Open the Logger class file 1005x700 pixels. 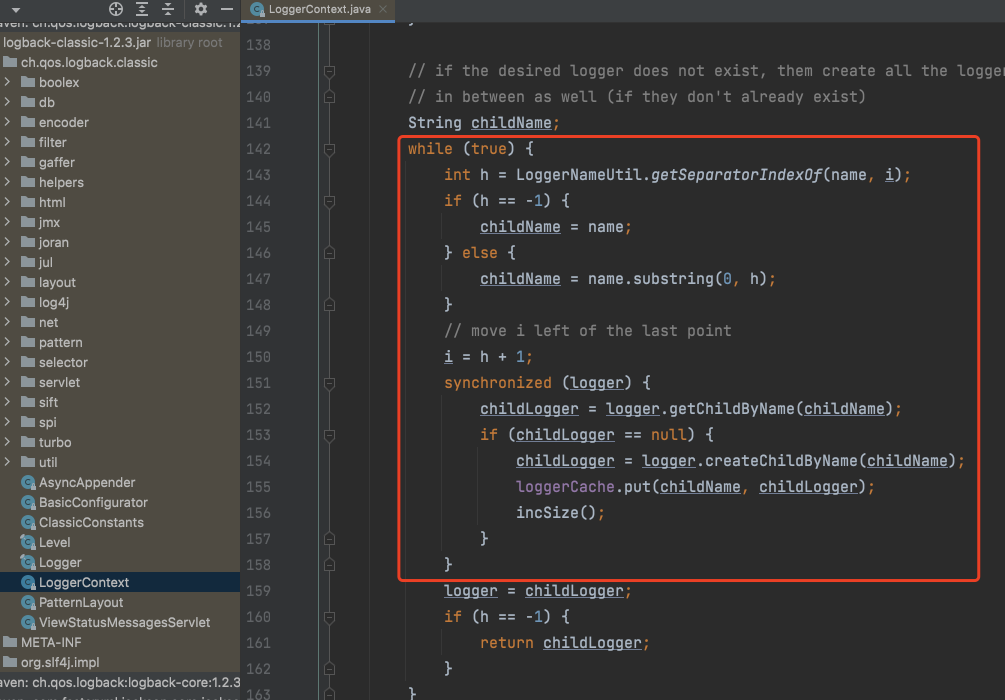60,562
